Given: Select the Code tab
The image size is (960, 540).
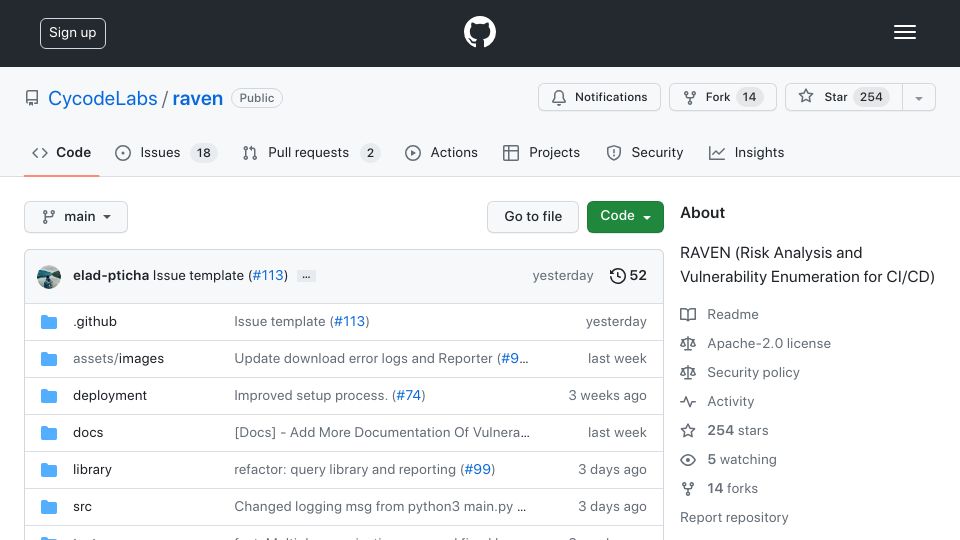Looking at the screenshot, I should (x=61, y=152).
